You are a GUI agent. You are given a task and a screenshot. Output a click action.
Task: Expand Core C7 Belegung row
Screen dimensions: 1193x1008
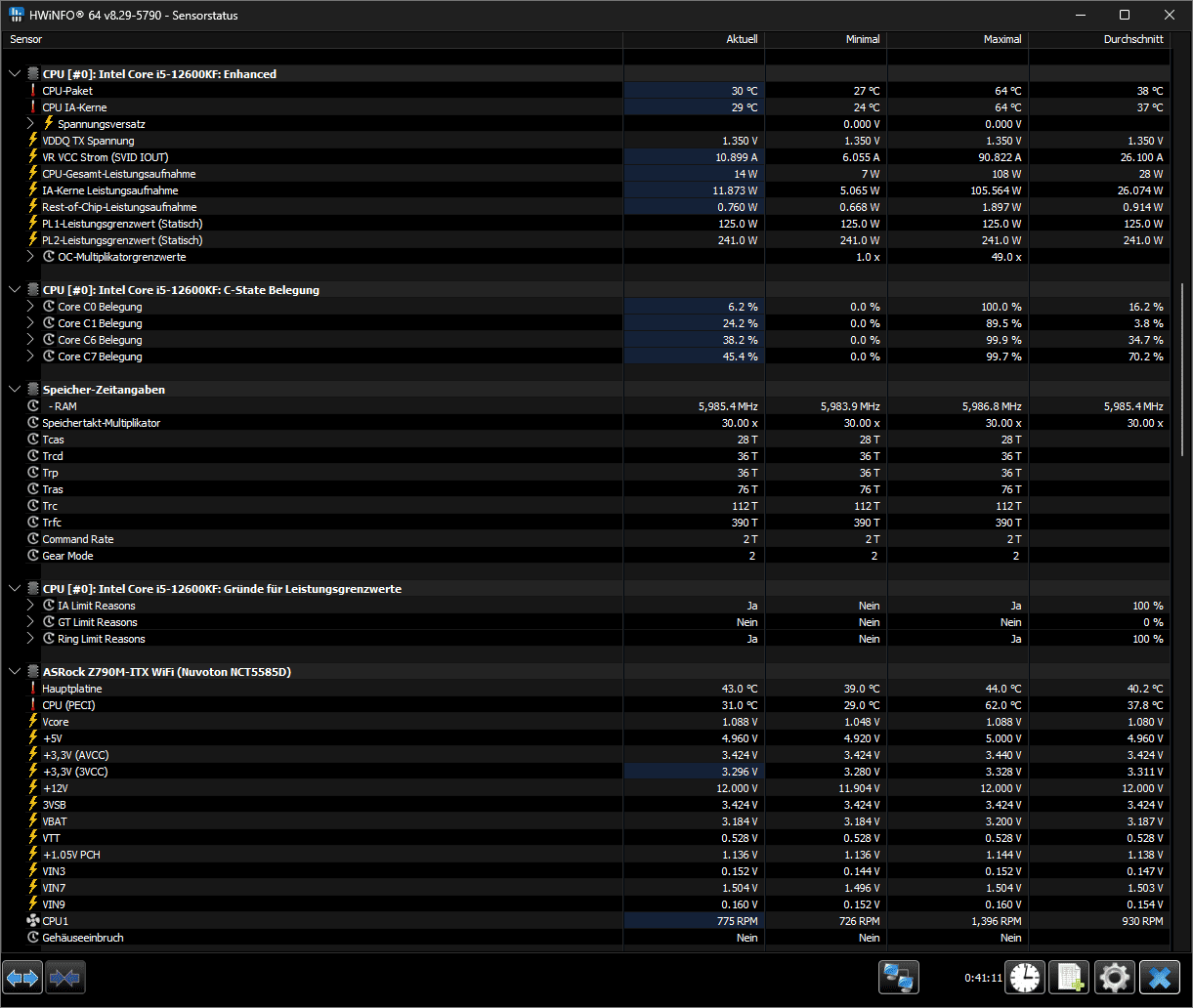(x=30, y=357)
